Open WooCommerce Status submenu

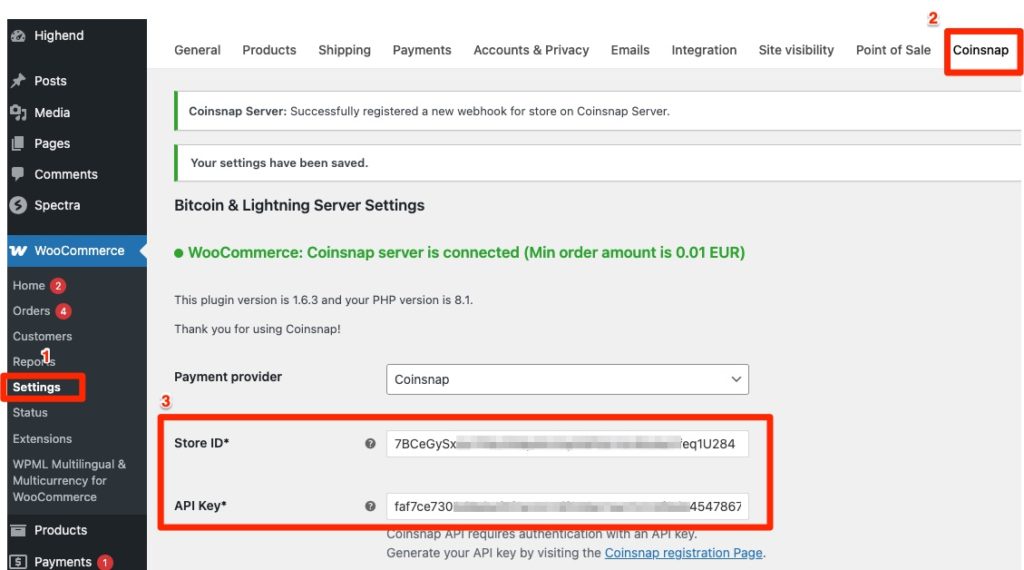pos(30,413)
